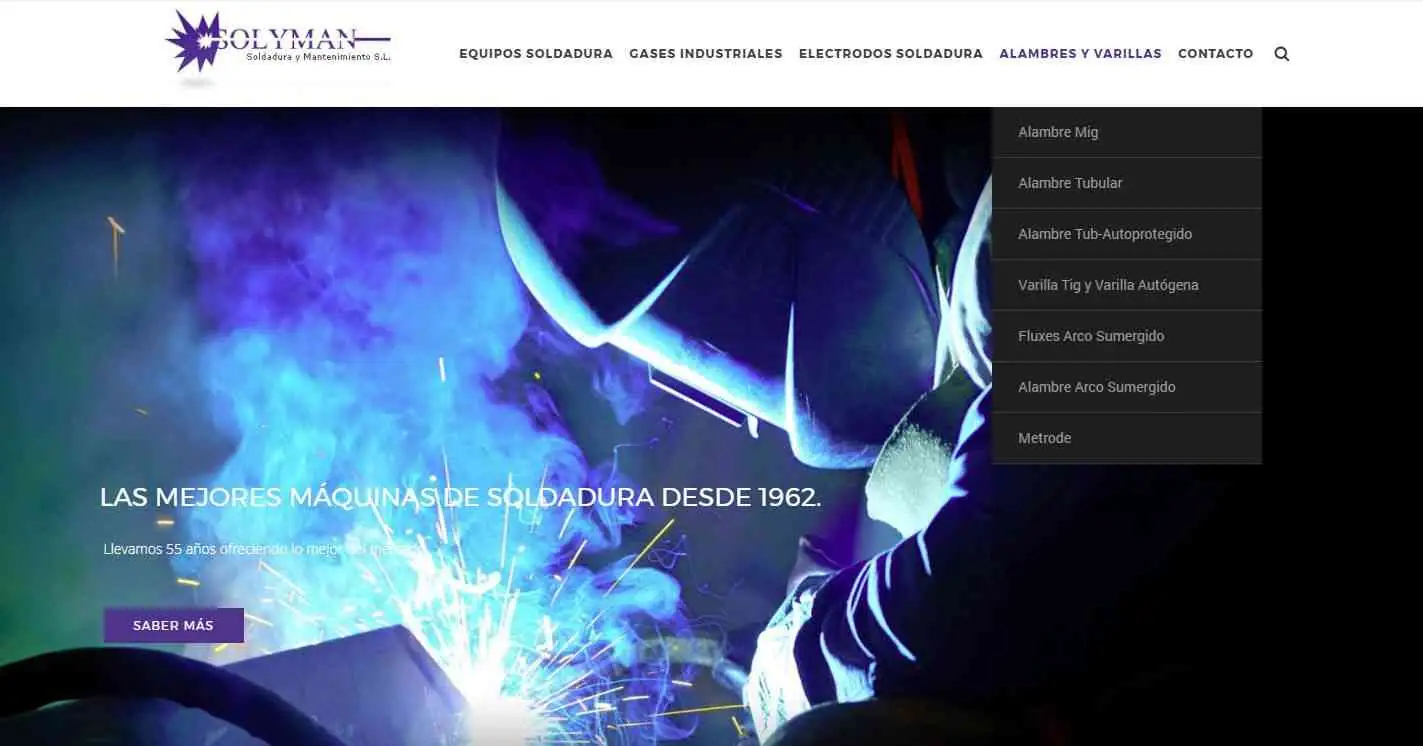Viewport: 1423px width, 746px height.
Task: Open the search magnifier icon
Action: point(1281,54)
